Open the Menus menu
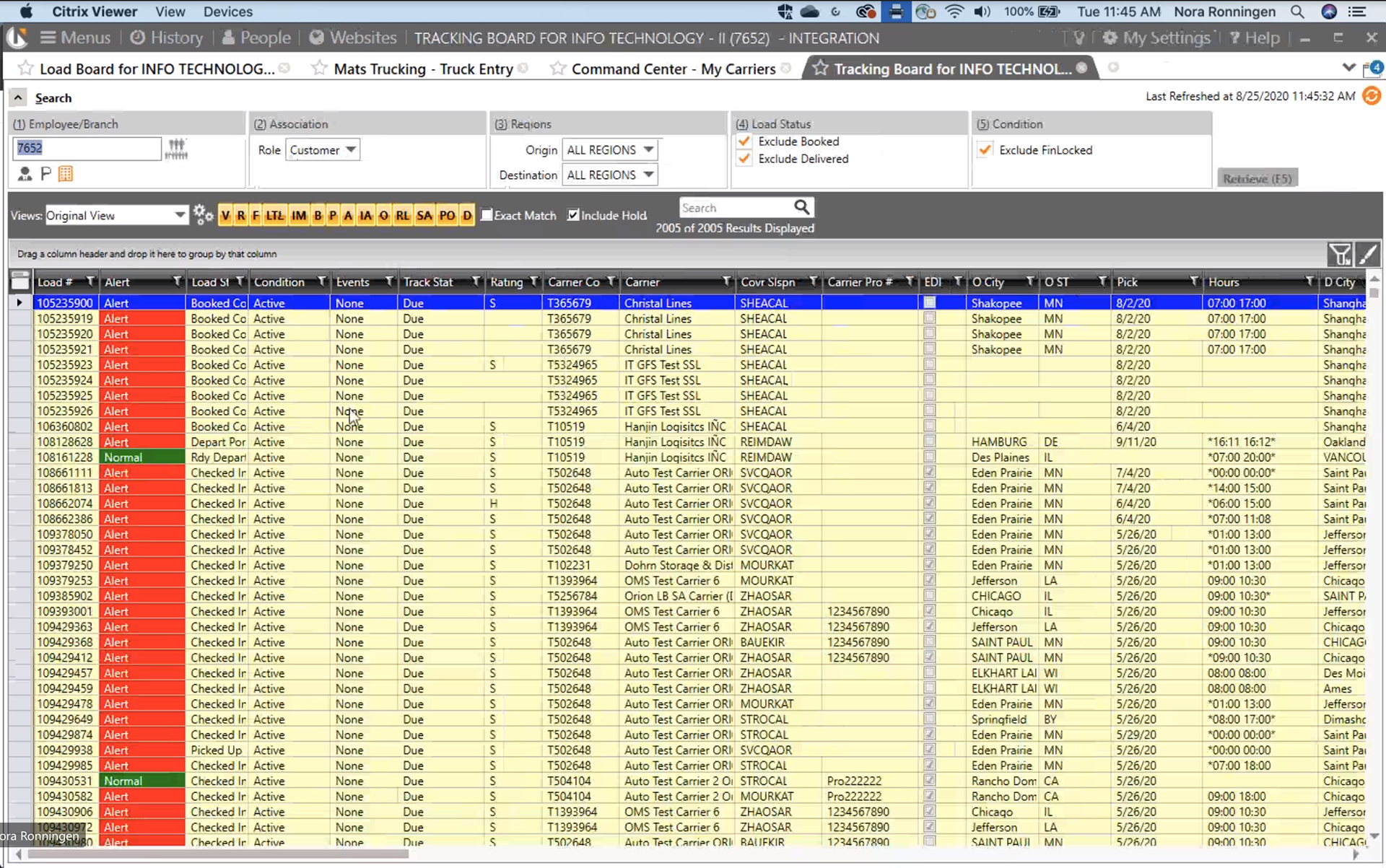 coord(75,38)
